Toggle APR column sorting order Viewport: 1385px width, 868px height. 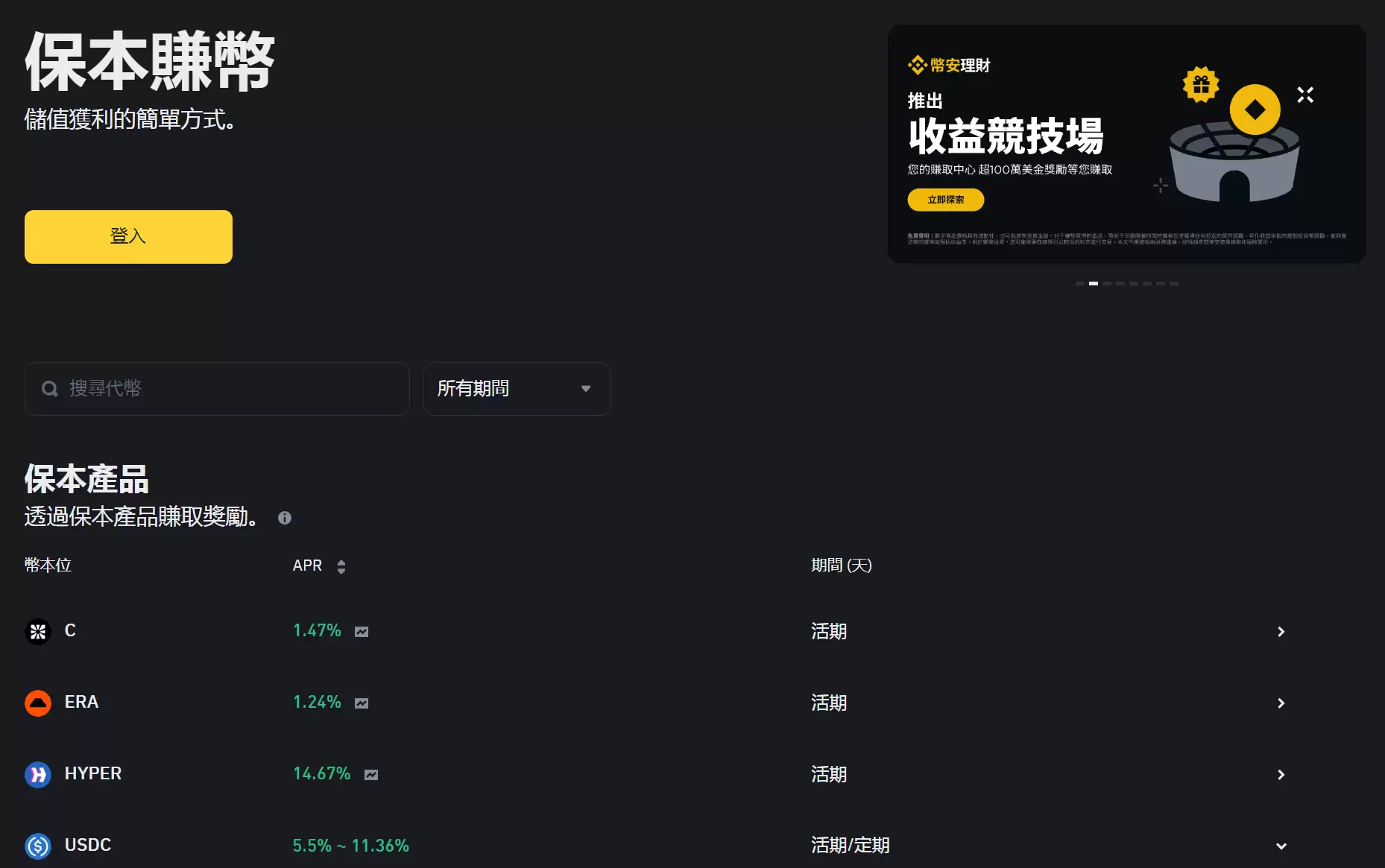point(341,566)
